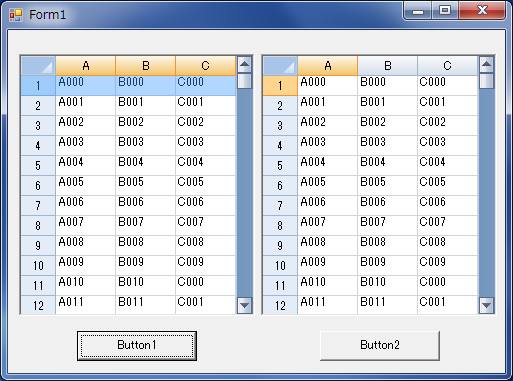
Task: Click the Form1 icon in the title bar
Action: pos(16,15)
